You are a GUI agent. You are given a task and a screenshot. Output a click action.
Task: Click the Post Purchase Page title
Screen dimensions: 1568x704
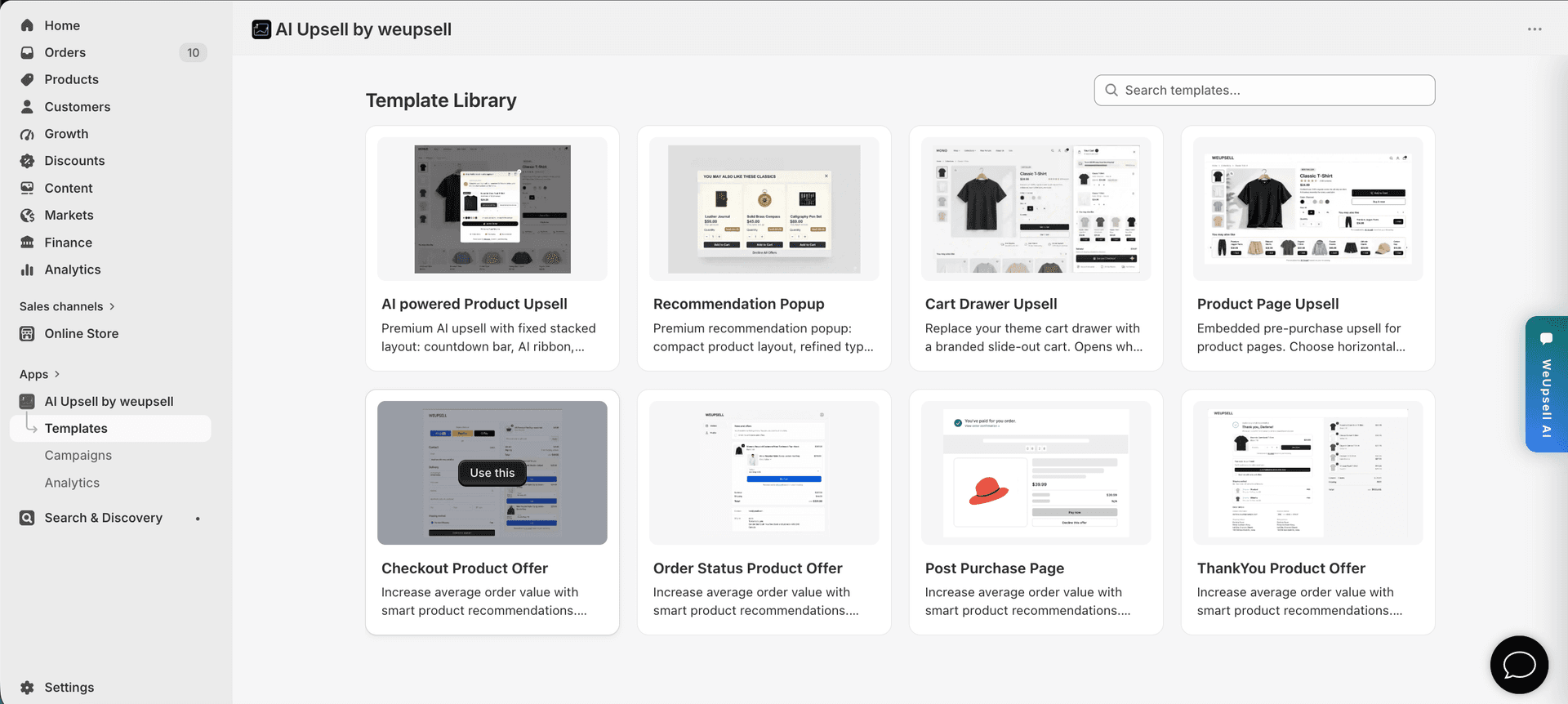(995, 568)
